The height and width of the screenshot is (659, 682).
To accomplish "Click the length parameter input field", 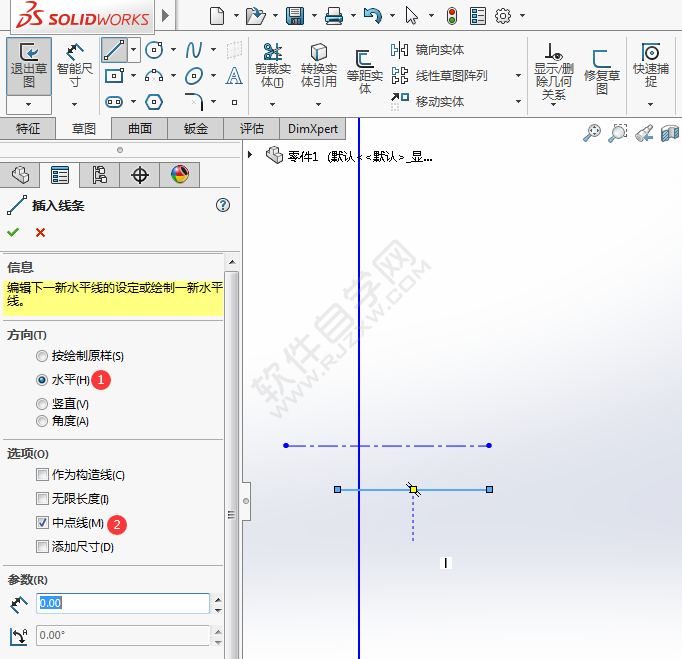I will (122, 603).
